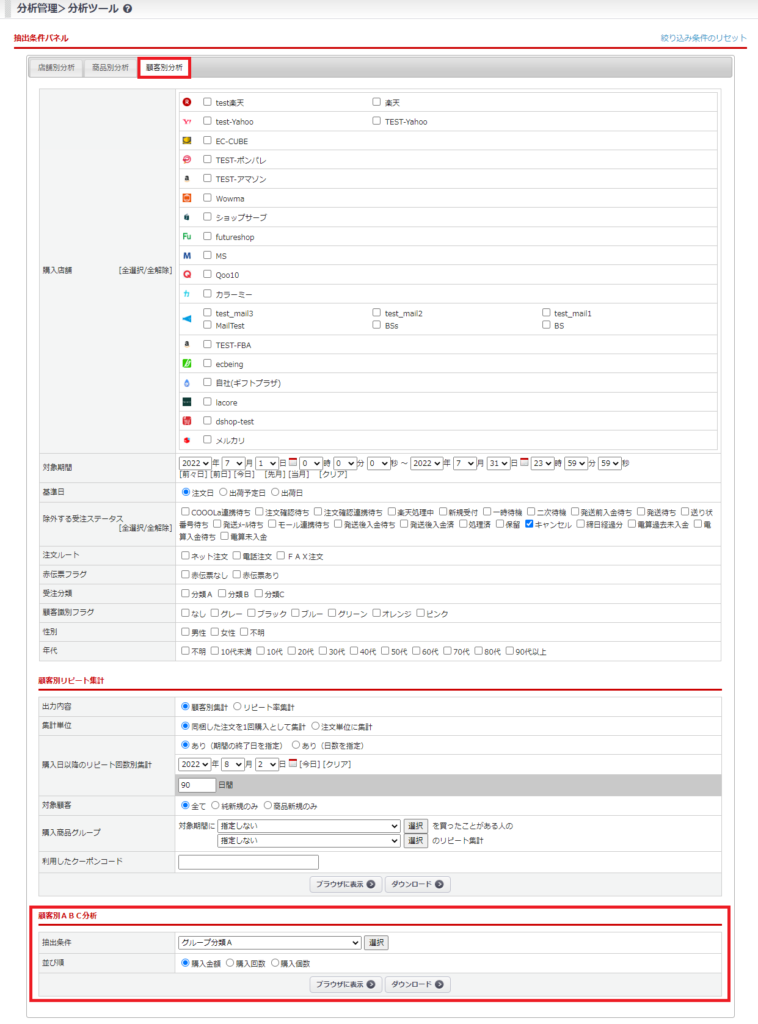The width and height of the screenshot is (758, 1024).
Task: Select 購入回数 sort order radio
Action: pos(230,963)
